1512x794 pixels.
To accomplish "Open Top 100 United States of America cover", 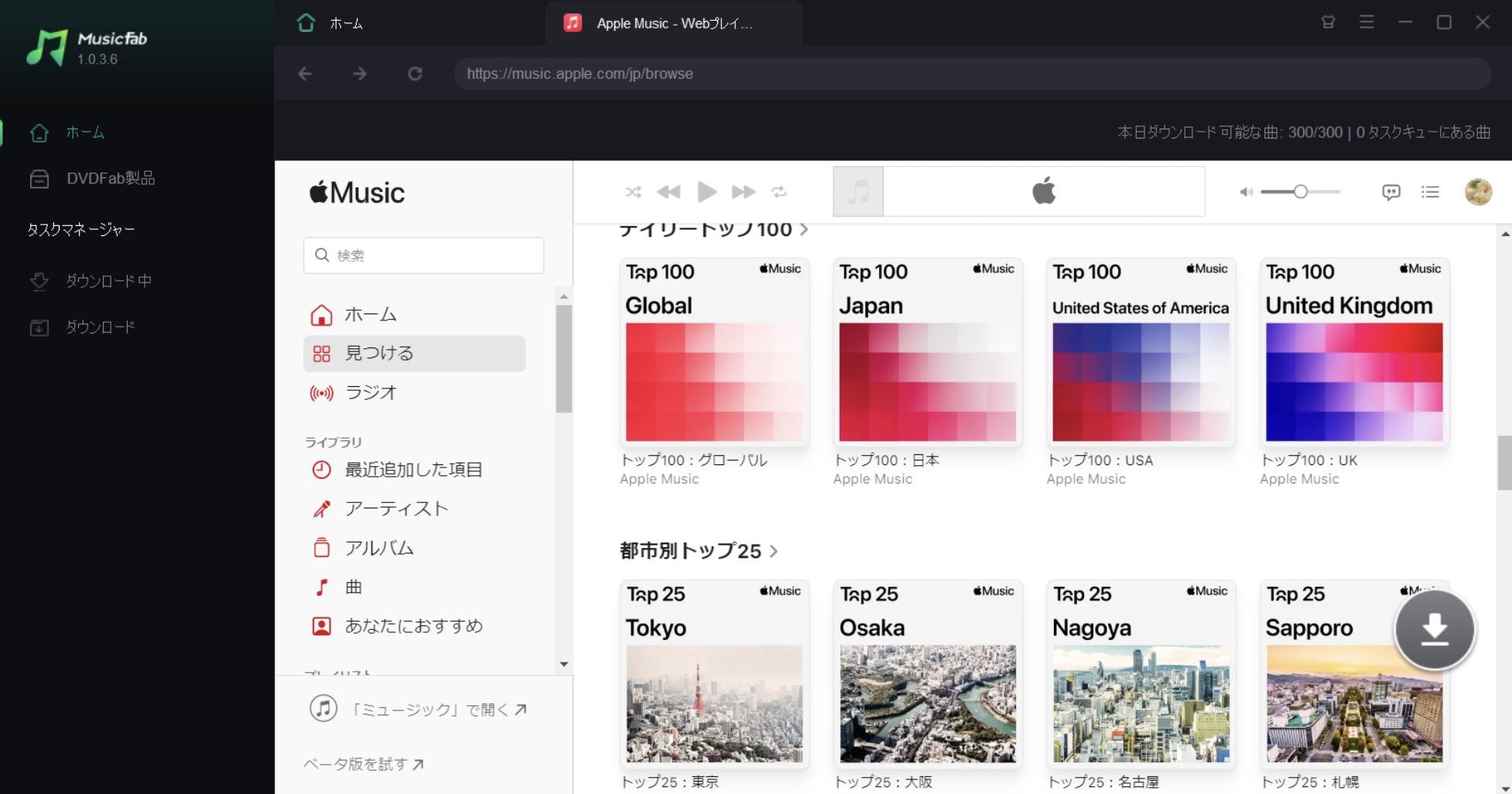I will [1141, 352].
